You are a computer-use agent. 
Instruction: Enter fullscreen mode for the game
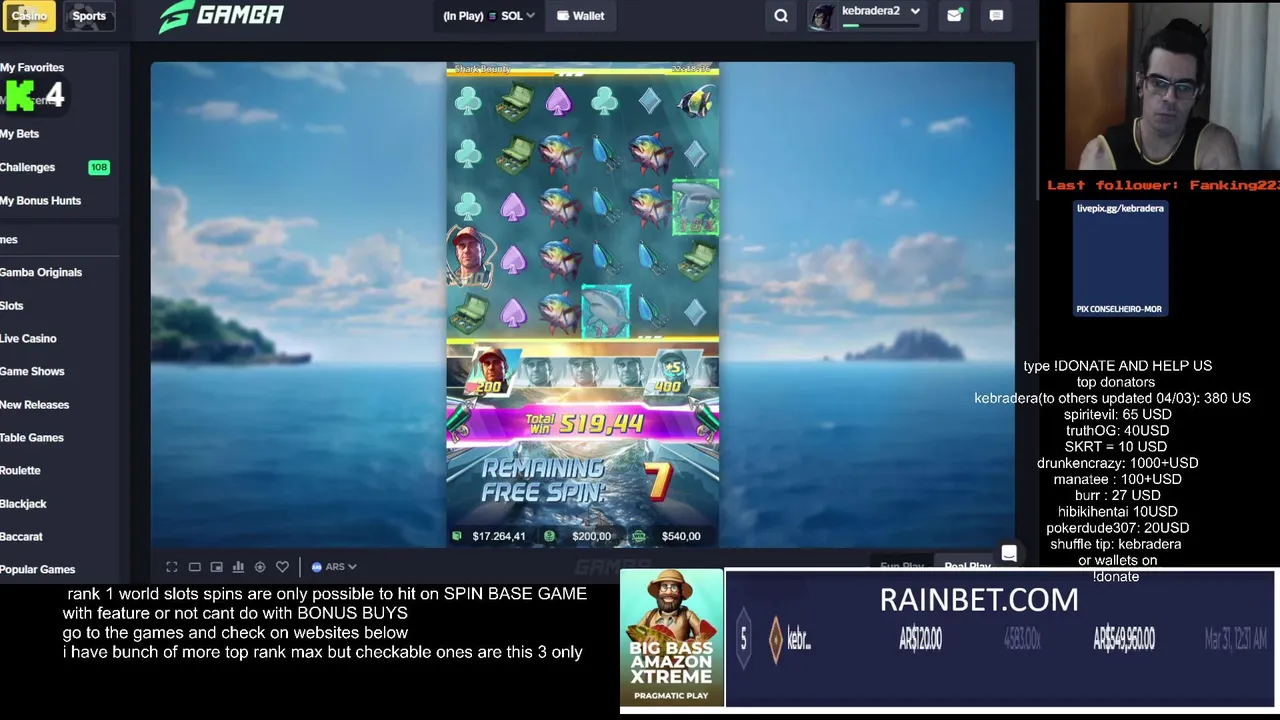pos(172,567)
